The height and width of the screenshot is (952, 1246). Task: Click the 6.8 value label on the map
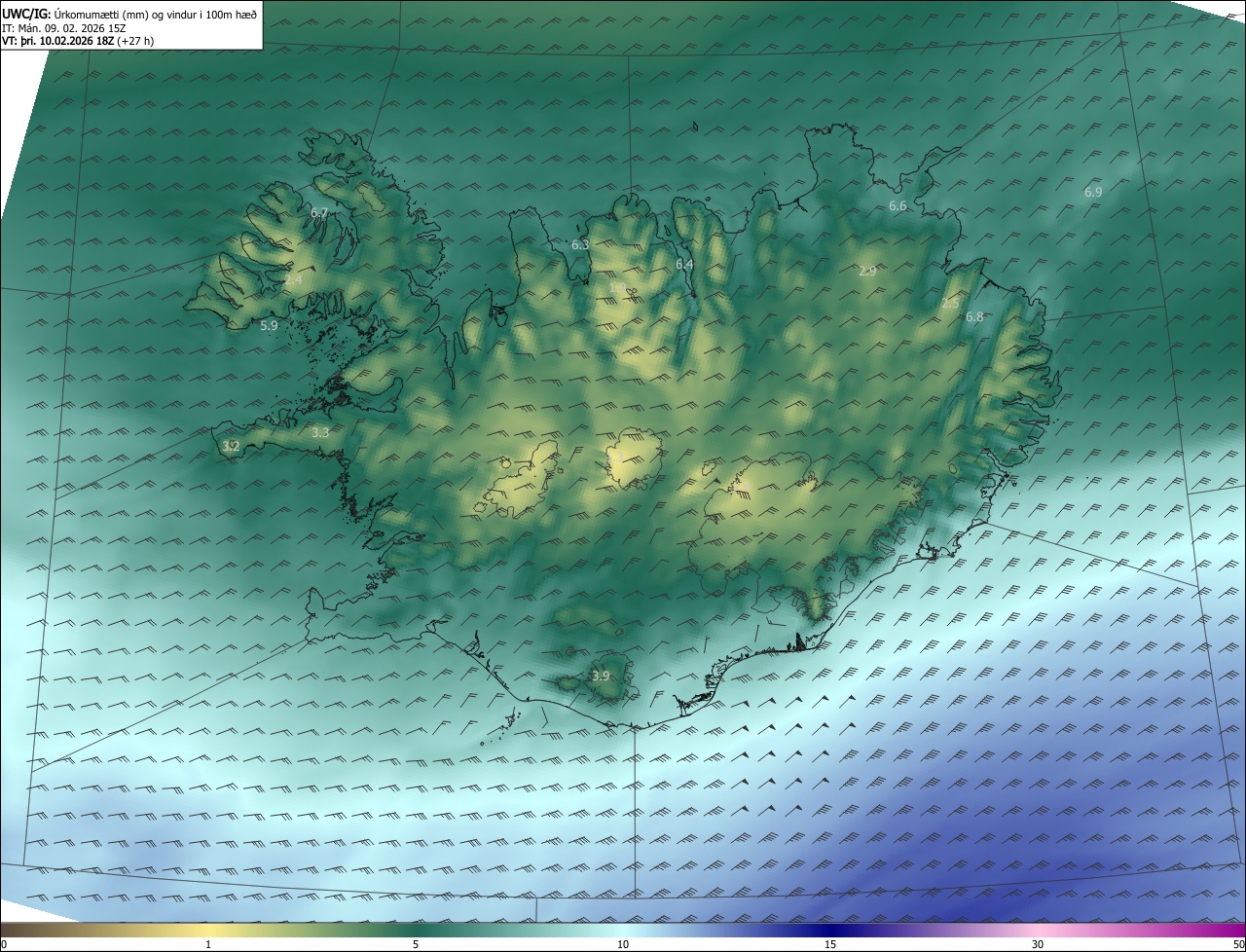[x=974, y=316]
